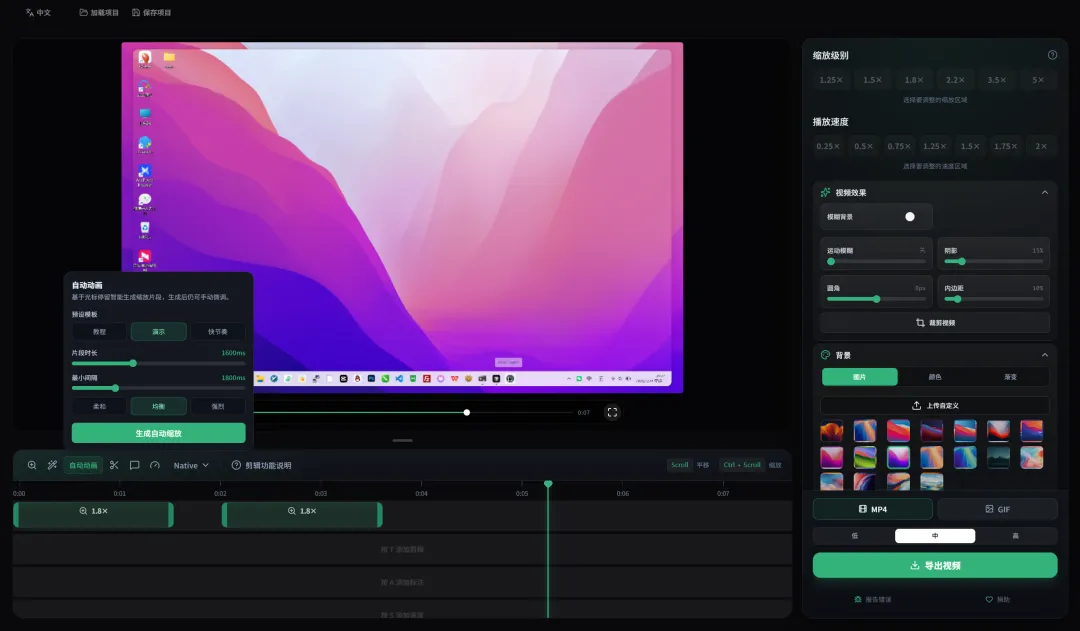Select GIF export format

tap(997, 509)
